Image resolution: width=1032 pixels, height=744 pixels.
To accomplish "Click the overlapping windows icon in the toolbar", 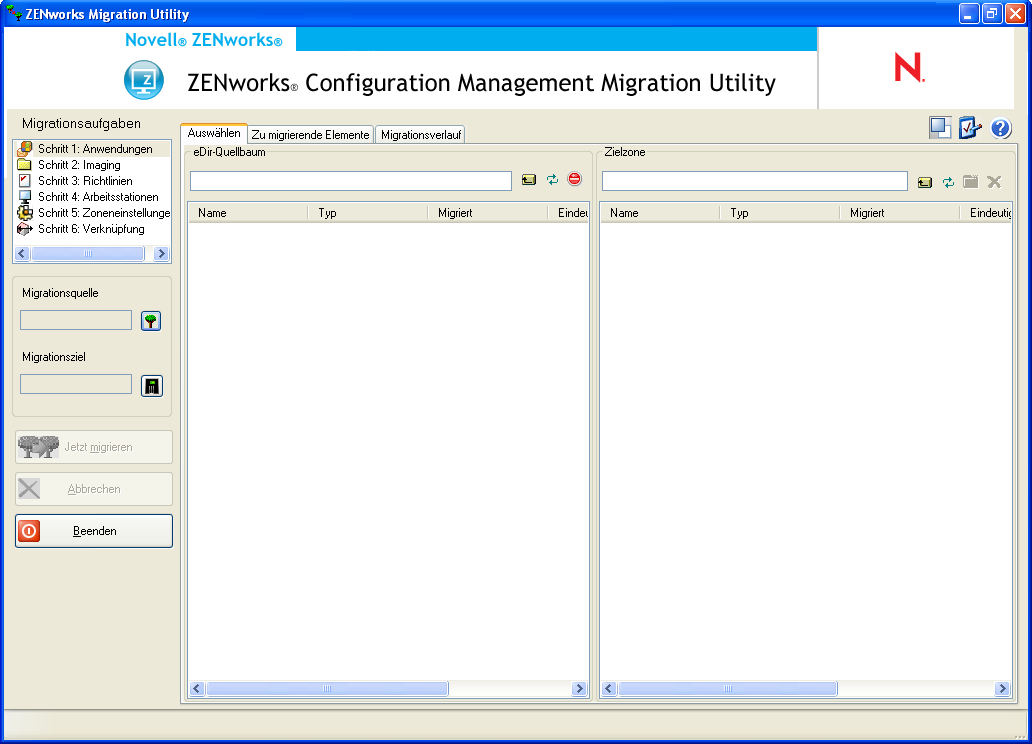I will point(940,127).
